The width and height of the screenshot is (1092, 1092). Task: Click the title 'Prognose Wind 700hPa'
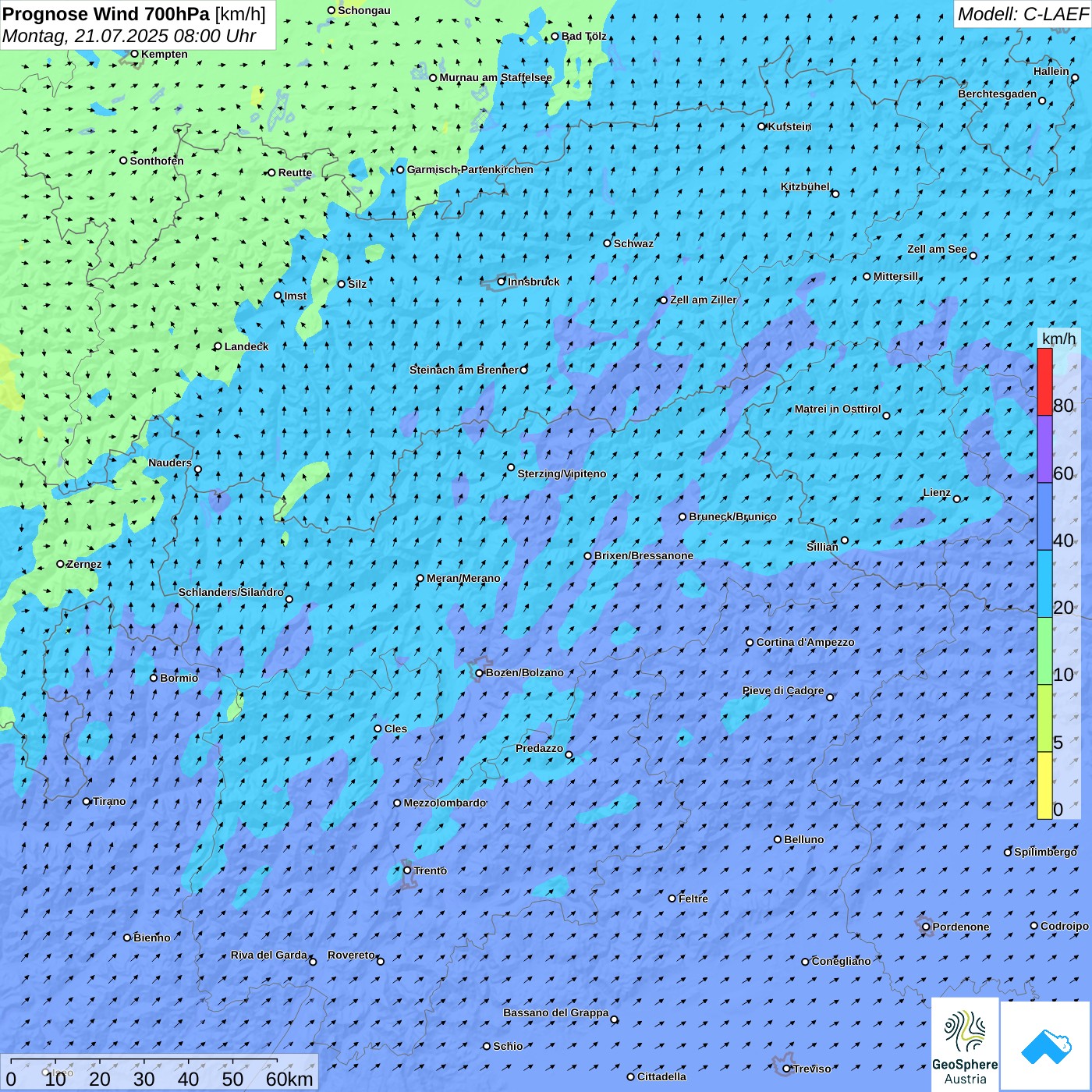[x=107, y=14]
